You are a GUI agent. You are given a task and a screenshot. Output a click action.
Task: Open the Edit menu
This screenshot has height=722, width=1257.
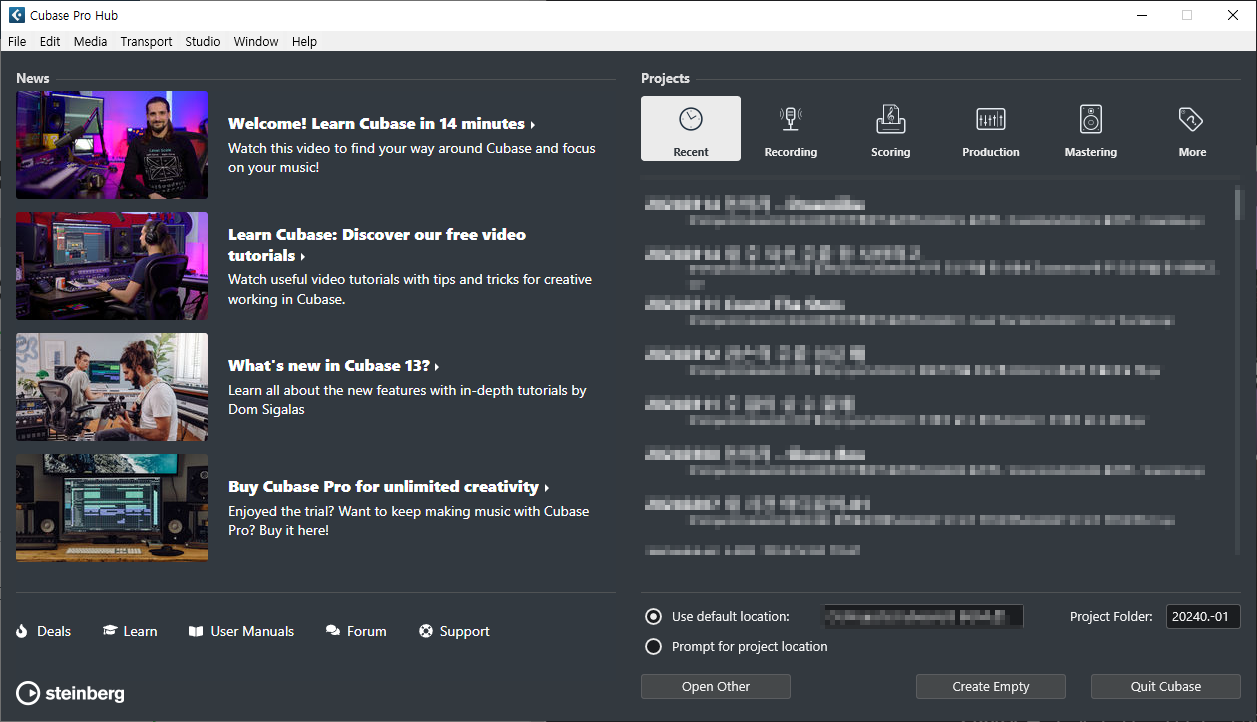pyautogui.click(x=50, y=41)
